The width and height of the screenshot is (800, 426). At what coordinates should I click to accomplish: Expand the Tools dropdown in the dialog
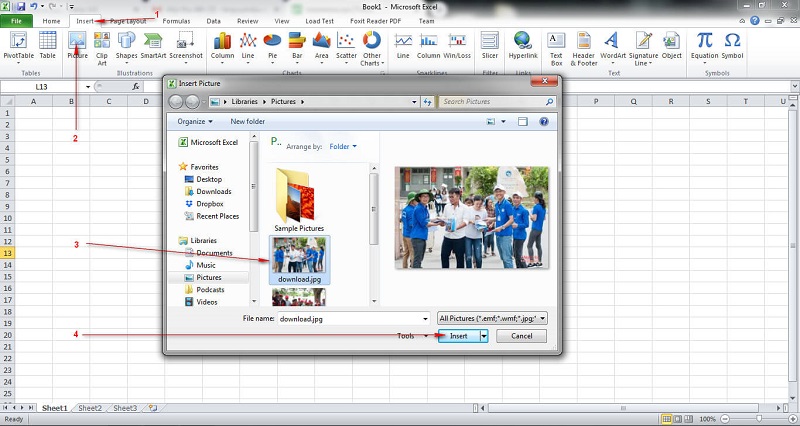410,336
